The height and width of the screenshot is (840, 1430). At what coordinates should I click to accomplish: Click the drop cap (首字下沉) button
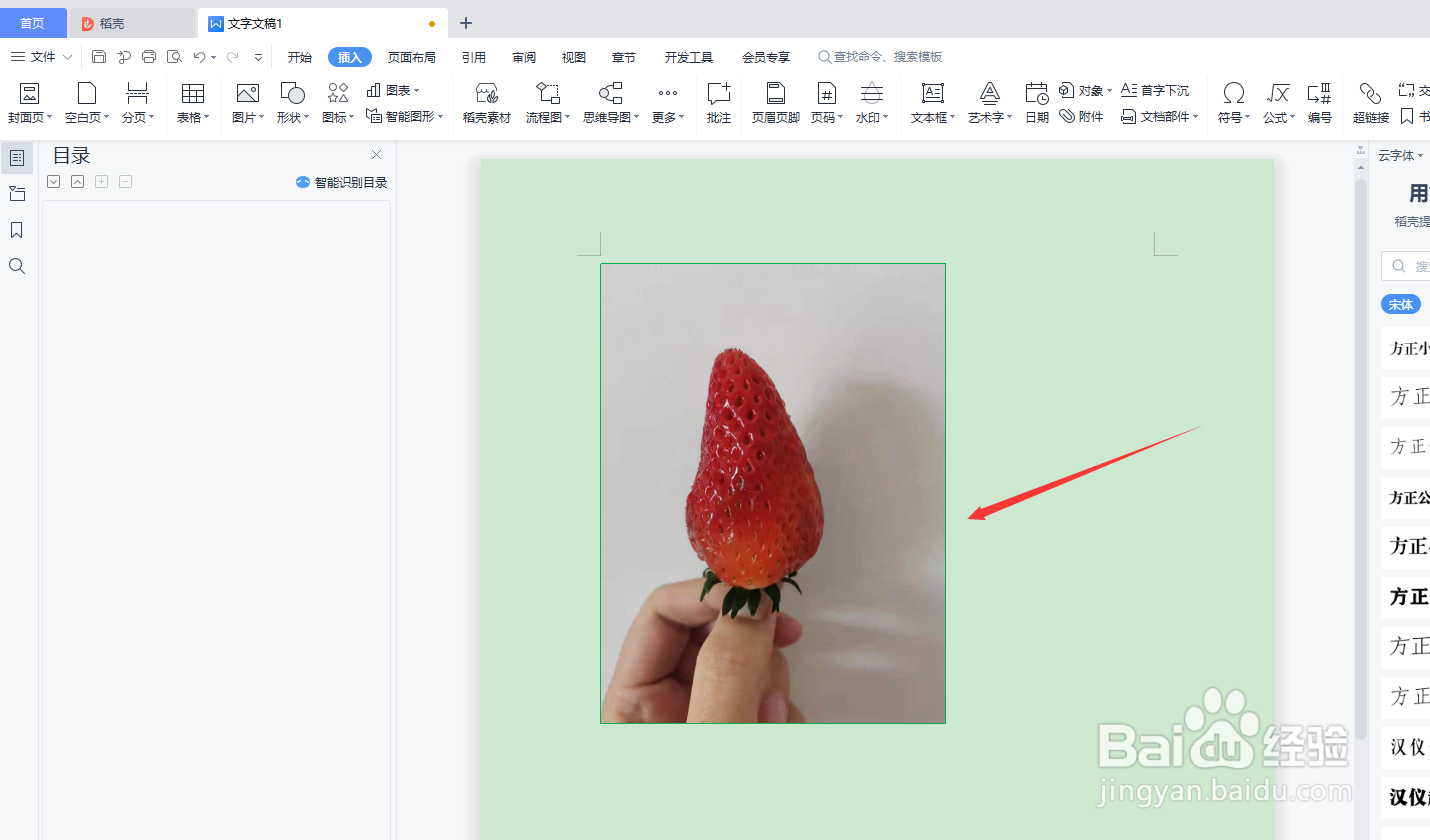1155,91
